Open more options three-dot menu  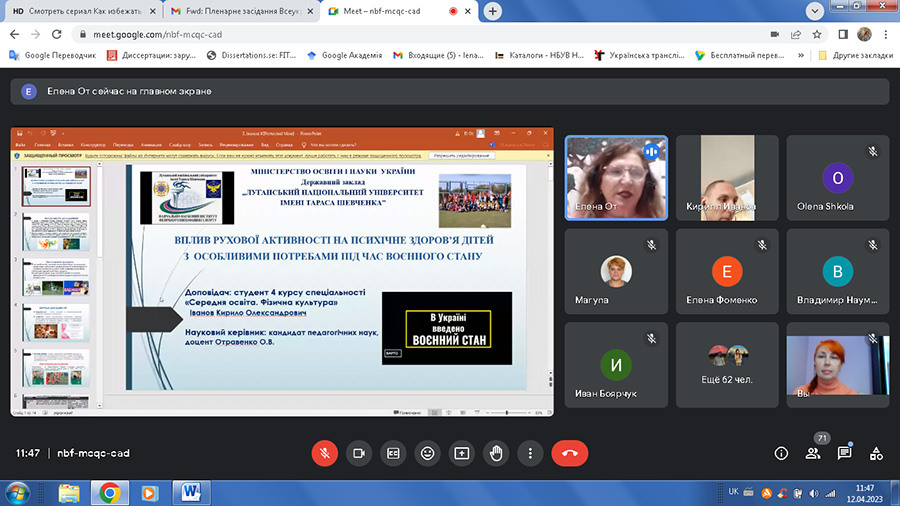(530, 453)
